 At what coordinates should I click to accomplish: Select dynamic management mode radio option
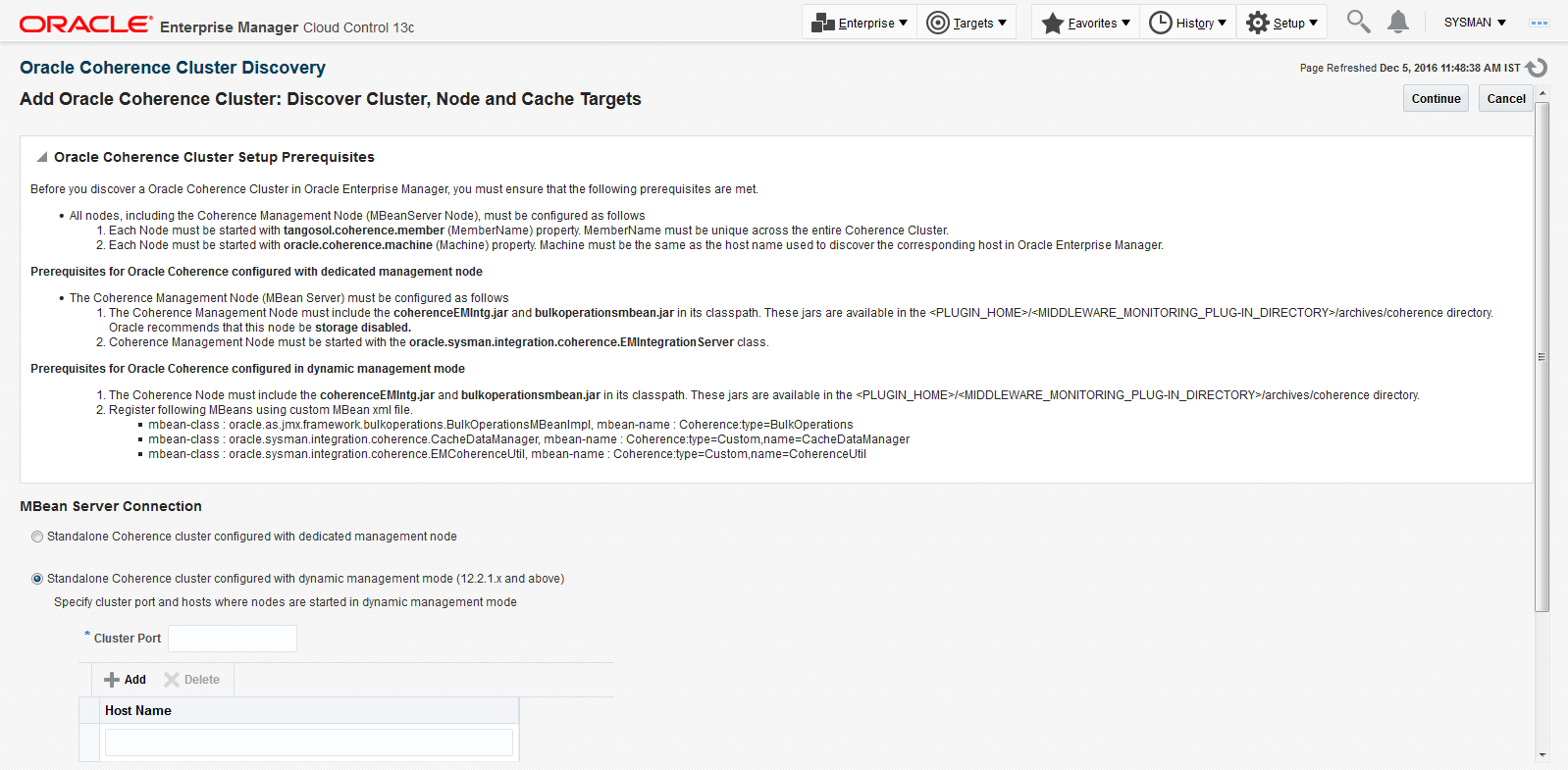(37, 579)
